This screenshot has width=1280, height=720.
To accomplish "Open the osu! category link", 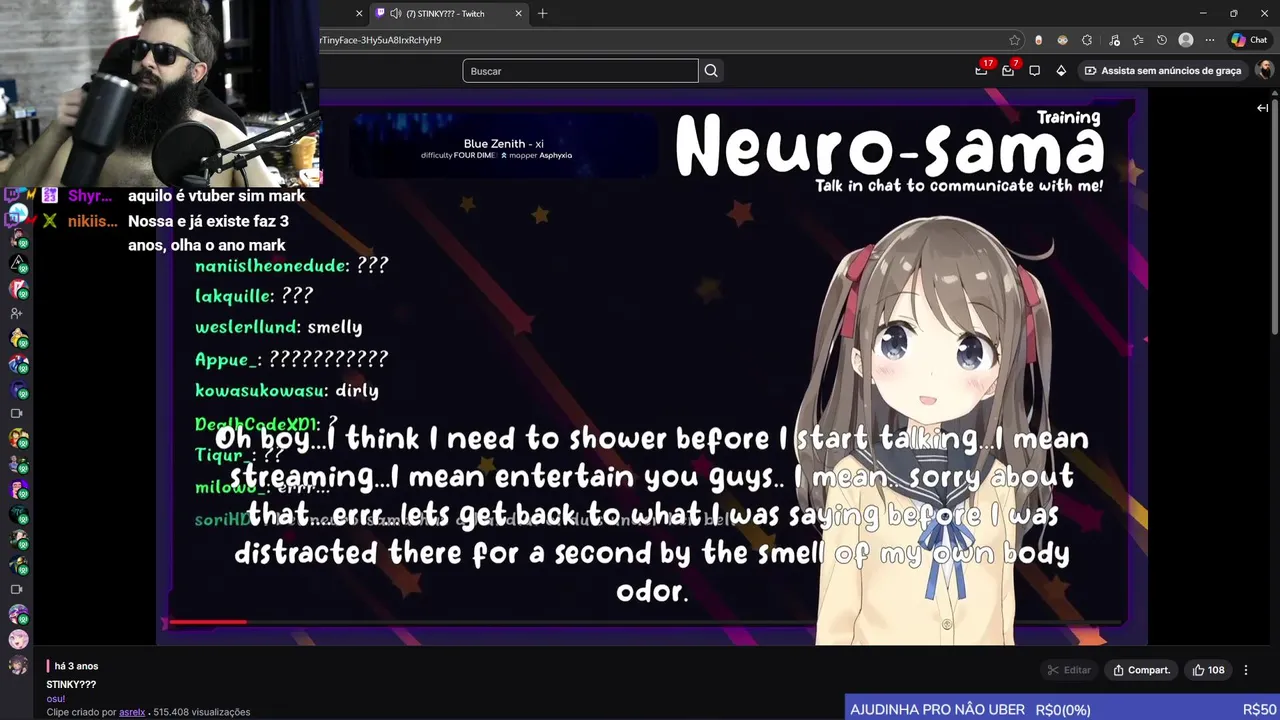I will (x=55, y=699).
